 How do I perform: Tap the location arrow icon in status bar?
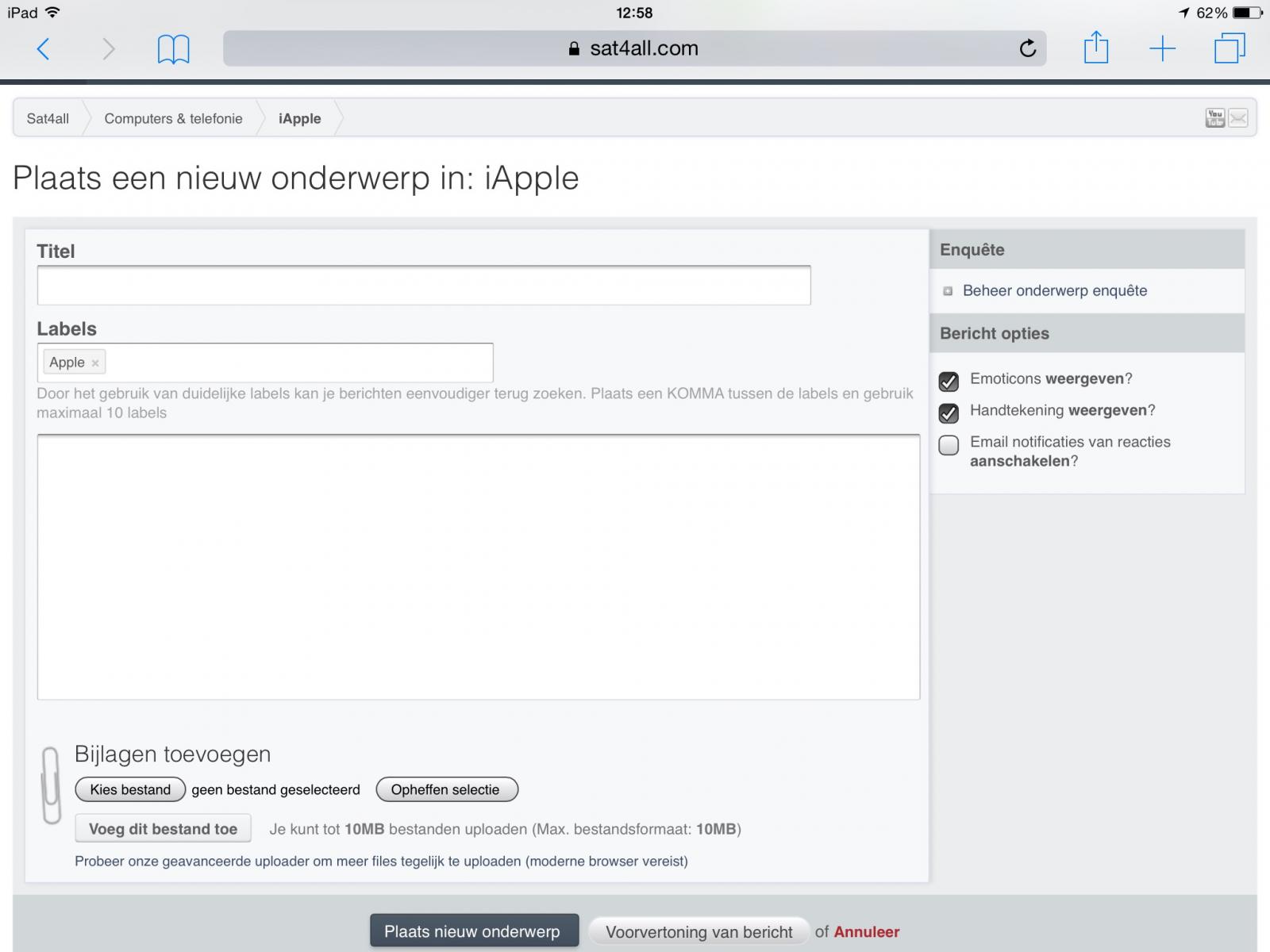[x=1184, y=13]
